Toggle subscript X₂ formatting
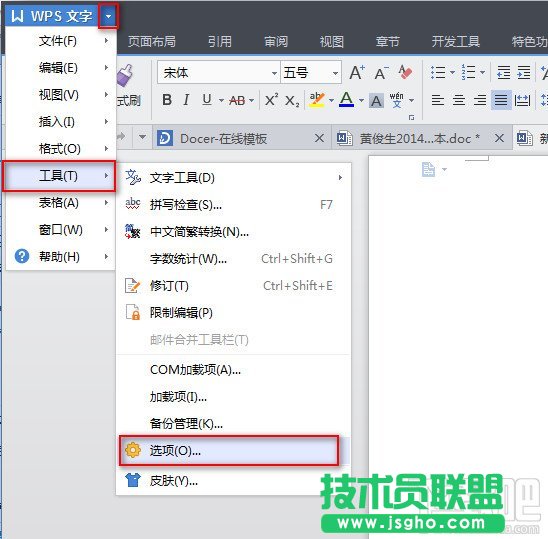This screenshot has width=548, height=539. 292,101
